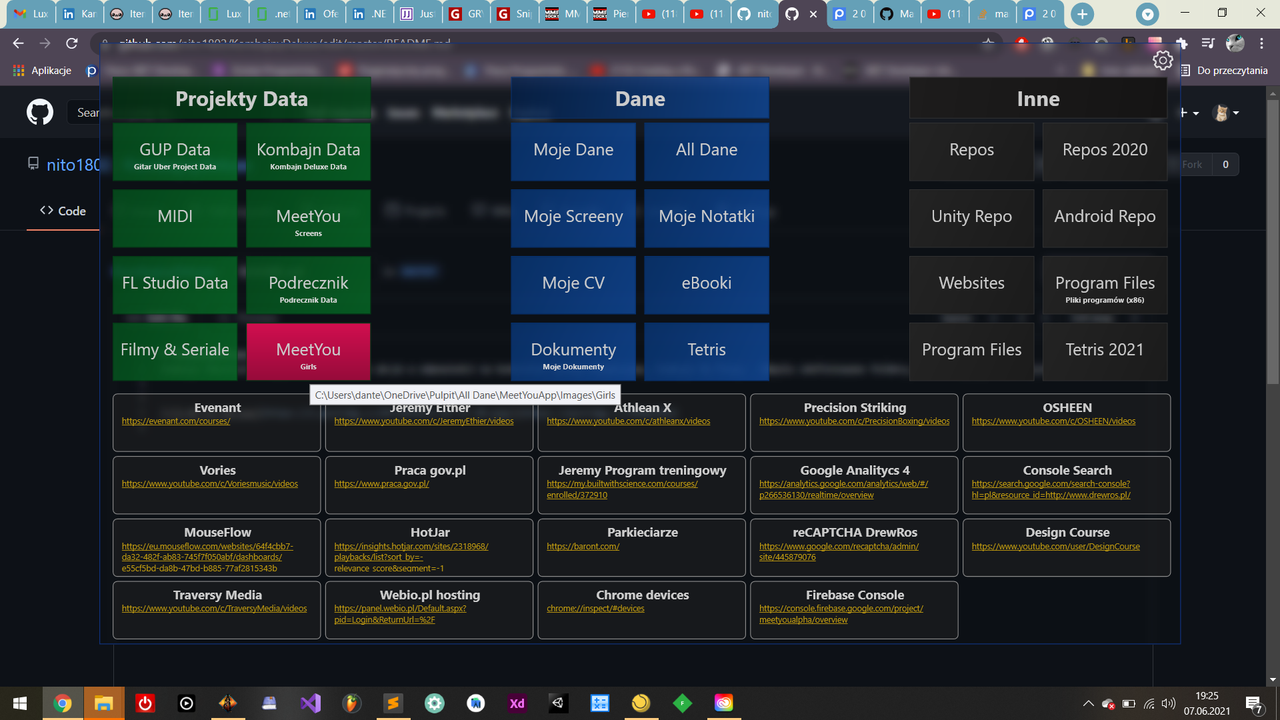This screenshot has height=720, width=1280.
Task: Open the Design Course YouTube link
Action: tap(1055, 546)
